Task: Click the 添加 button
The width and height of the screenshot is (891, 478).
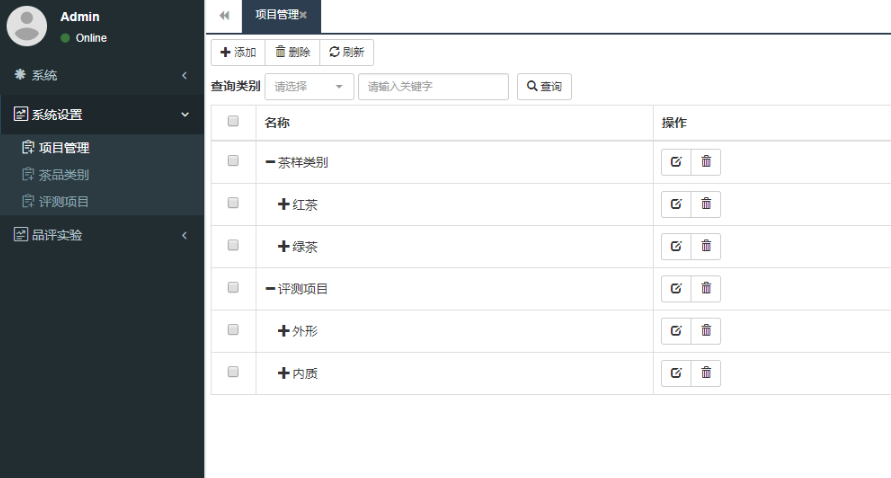Action: [x=238, y=52]
